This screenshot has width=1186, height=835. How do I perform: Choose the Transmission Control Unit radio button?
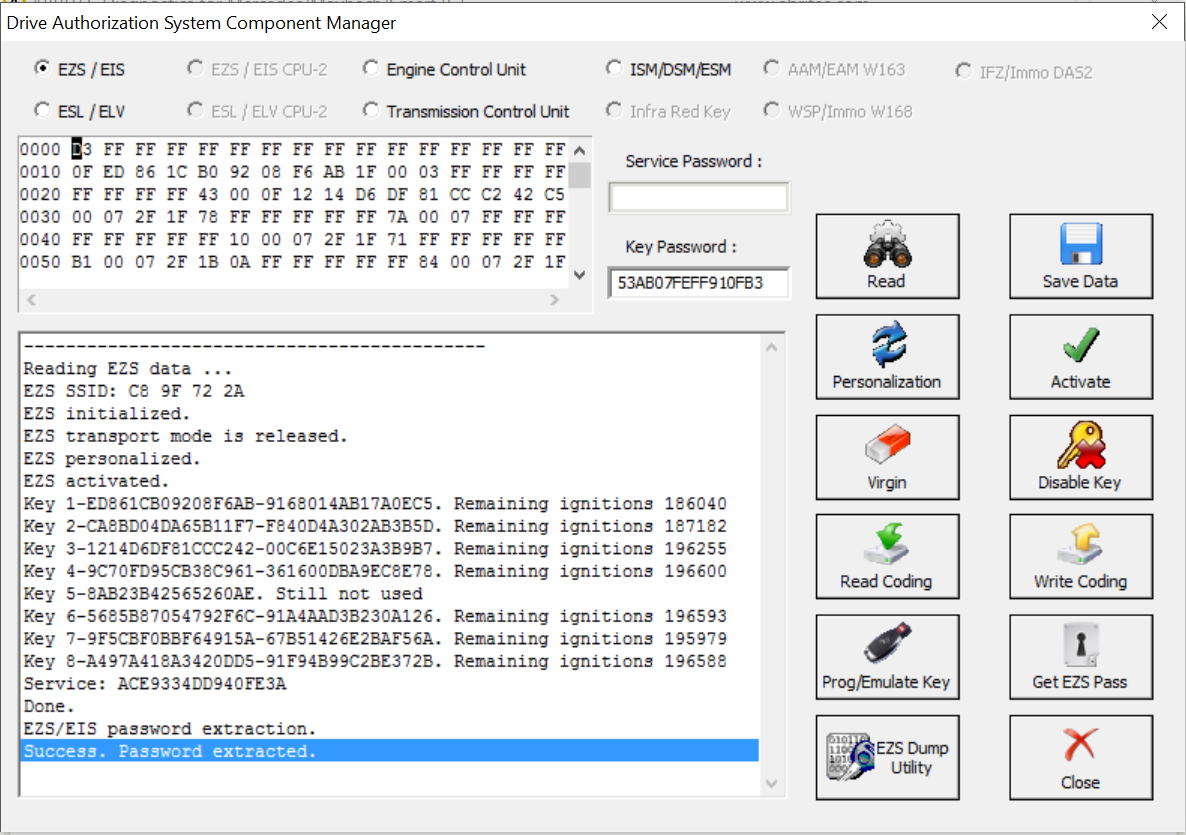[x=371, y=111]
